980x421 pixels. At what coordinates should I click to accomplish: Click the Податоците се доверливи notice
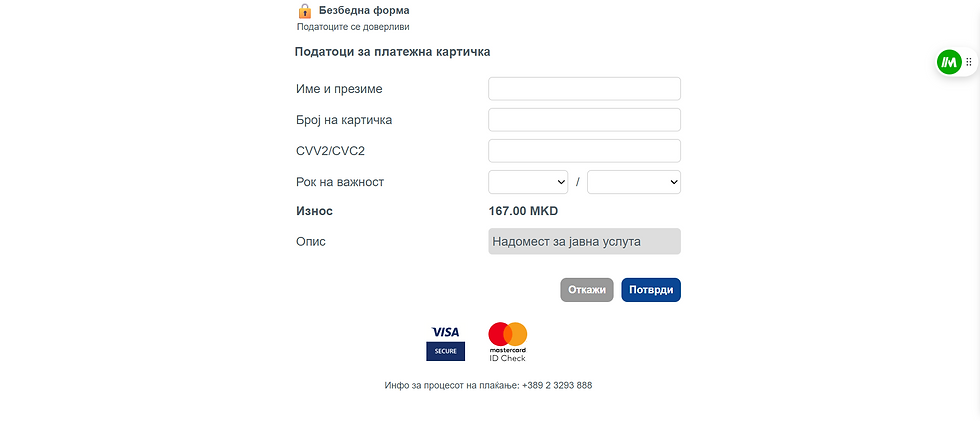click(353, 27)
